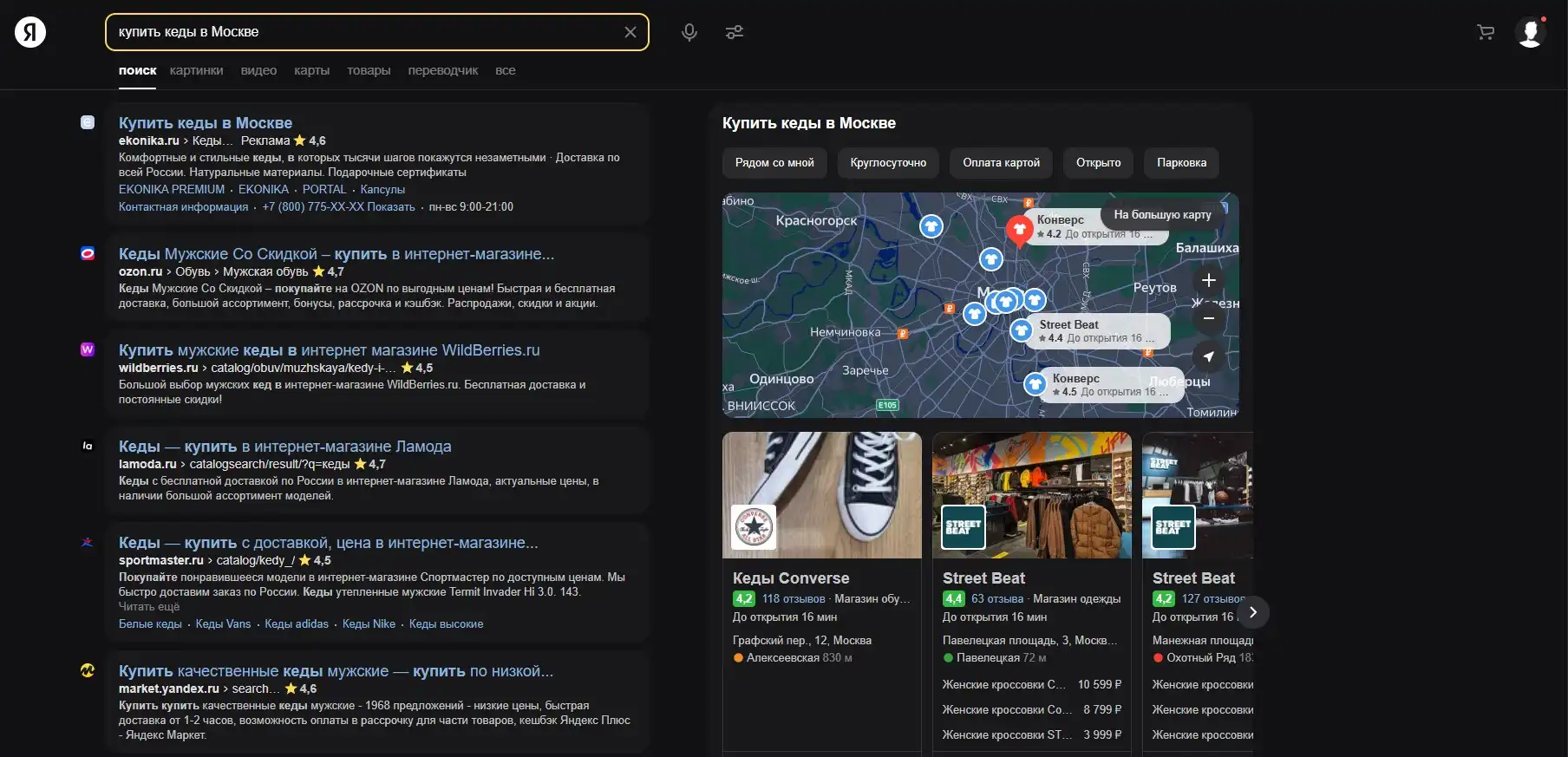Viewport: 1568px width, 757px height.
Task: Open the Кеды Converse card title
Action: [x=791, y=578]
